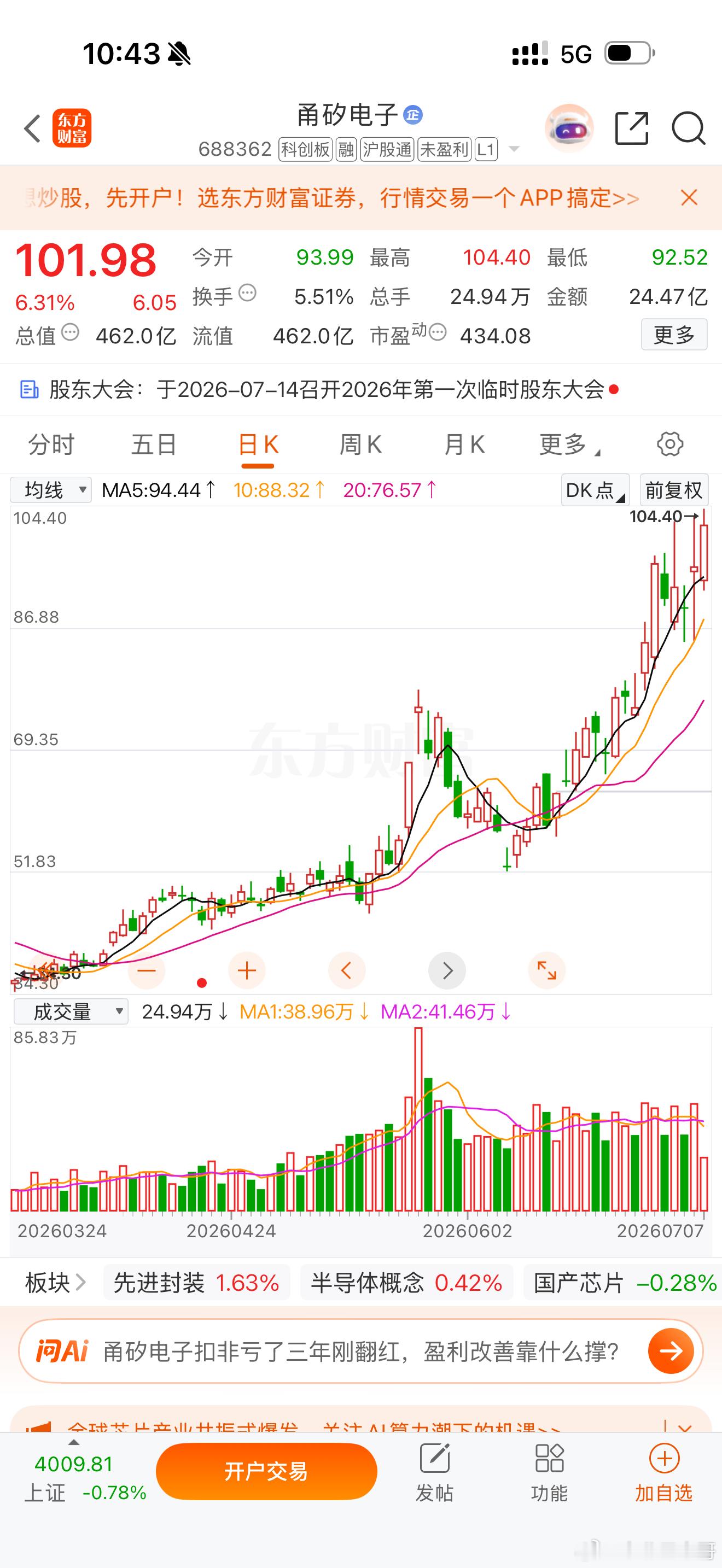Close the orange account promo banner

tap(689, 198)
